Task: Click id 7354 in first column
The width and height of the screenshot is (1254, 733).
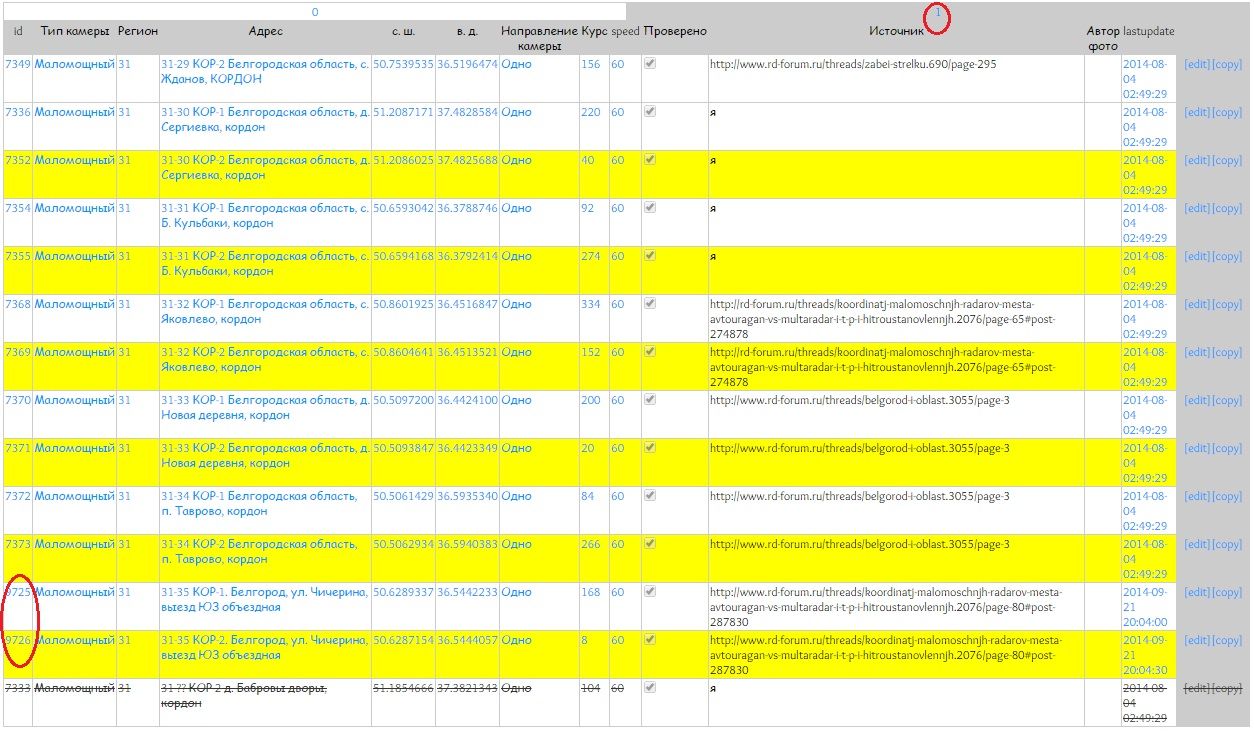Action: point(18,208)
